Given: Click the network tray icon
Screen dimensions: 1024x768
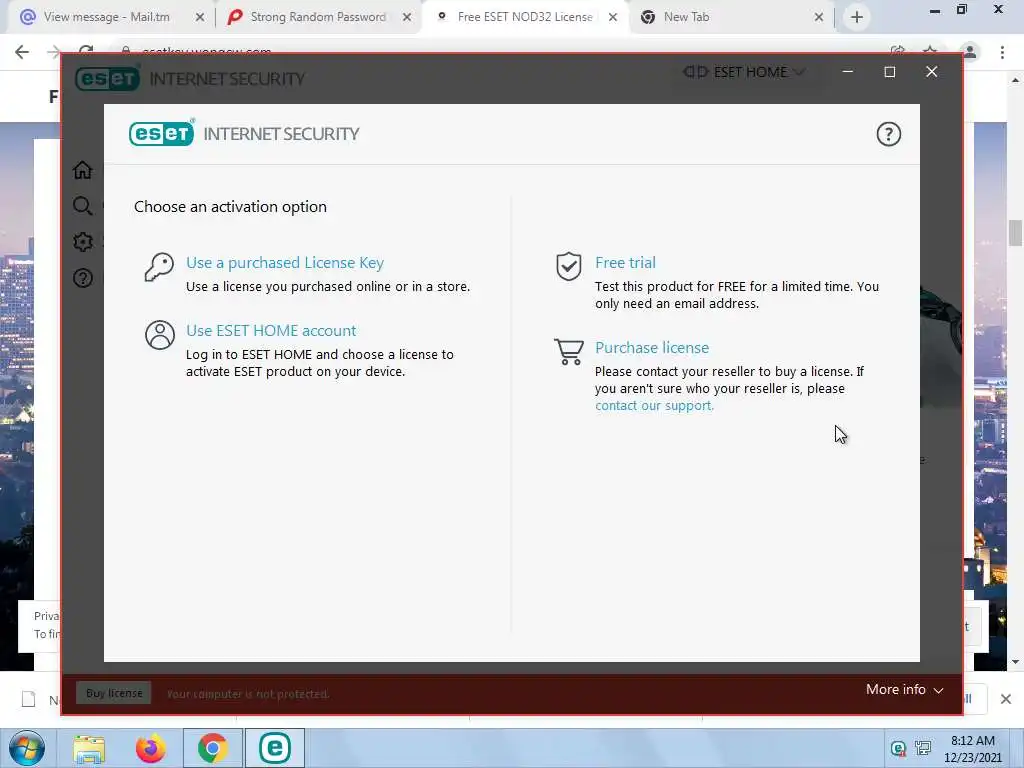Looking at the screenshot, I should point(923,748).
